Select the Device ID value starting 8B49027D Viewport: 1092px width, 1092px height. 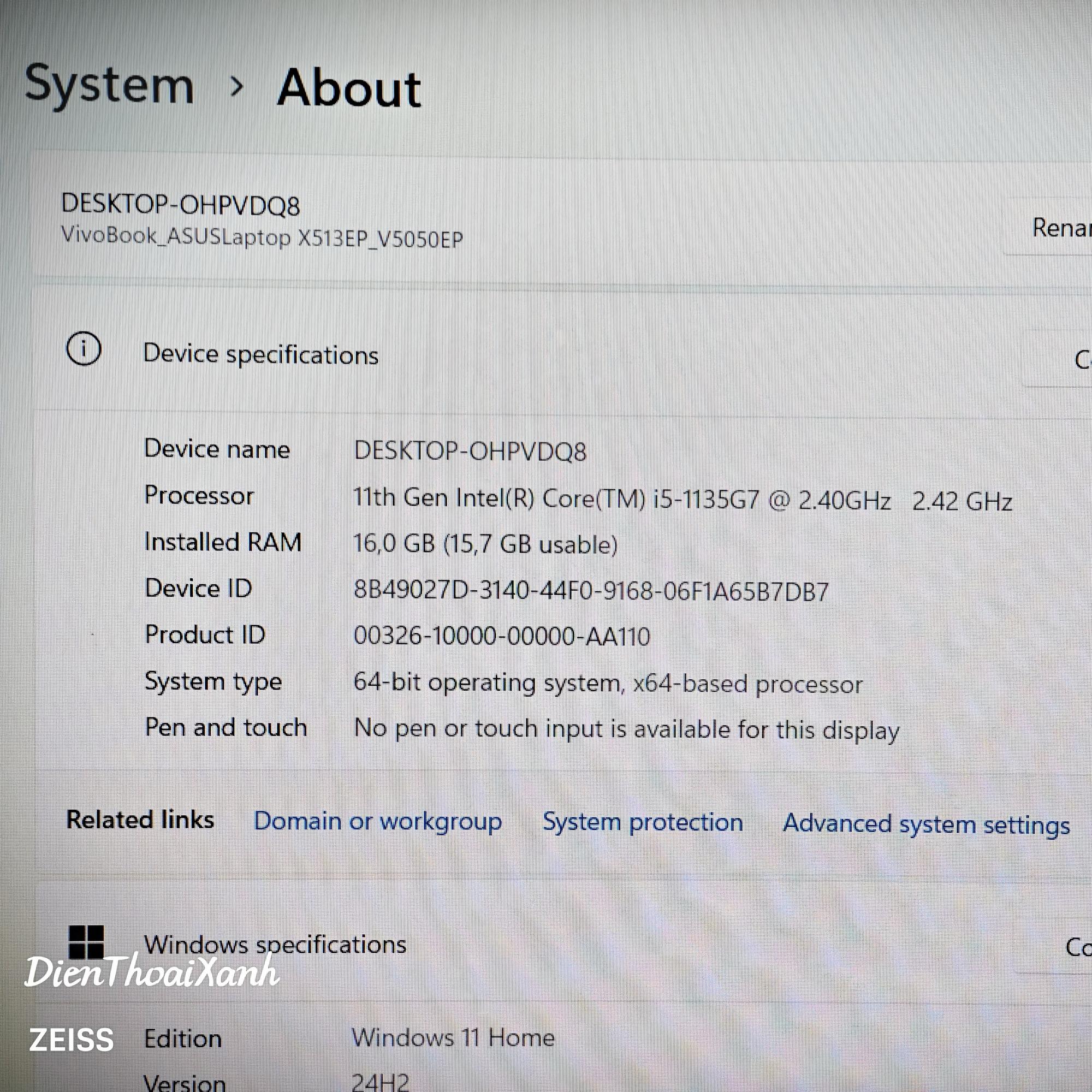point(591,591)
